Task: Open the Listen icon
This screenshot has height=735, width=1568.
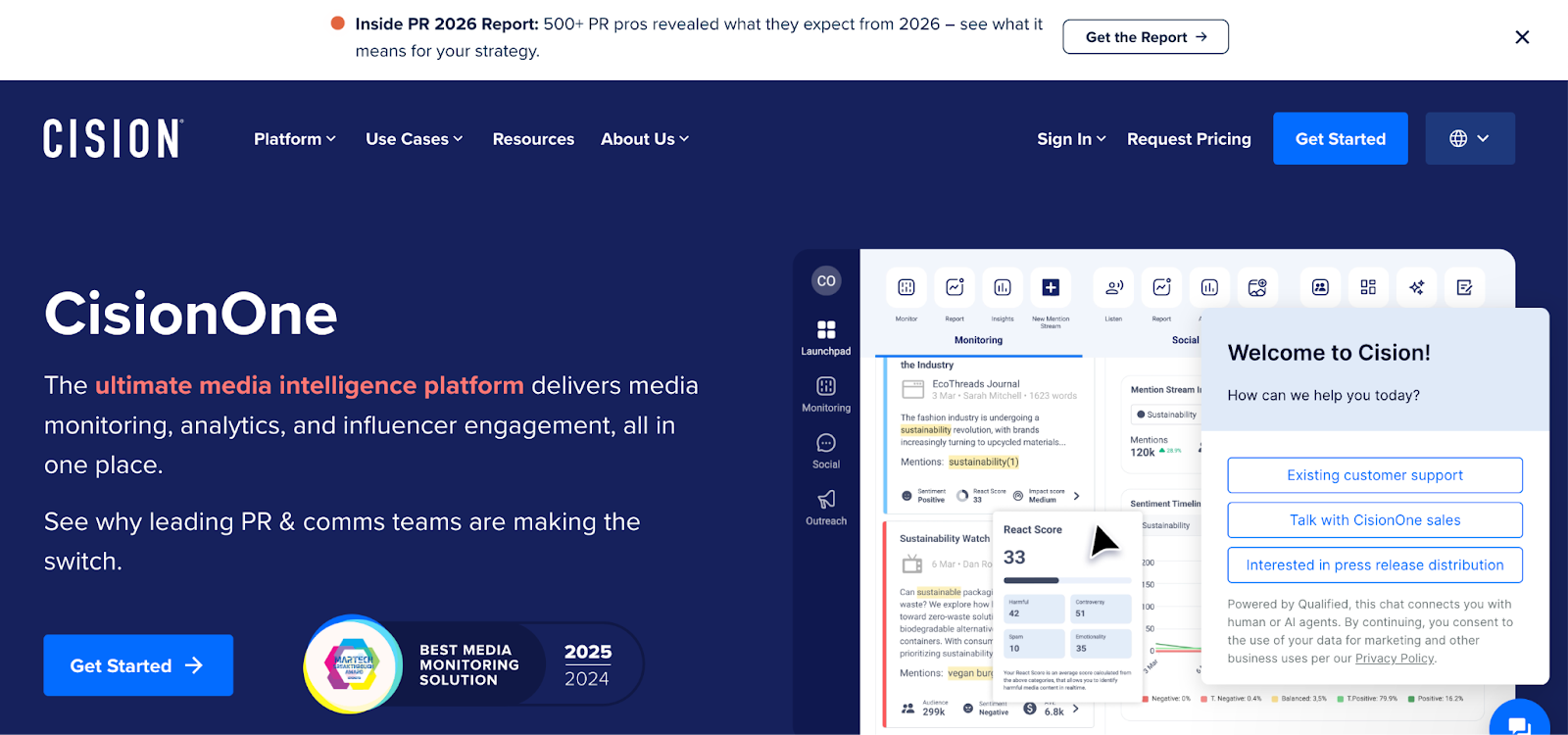Action: click(1114, 287)
